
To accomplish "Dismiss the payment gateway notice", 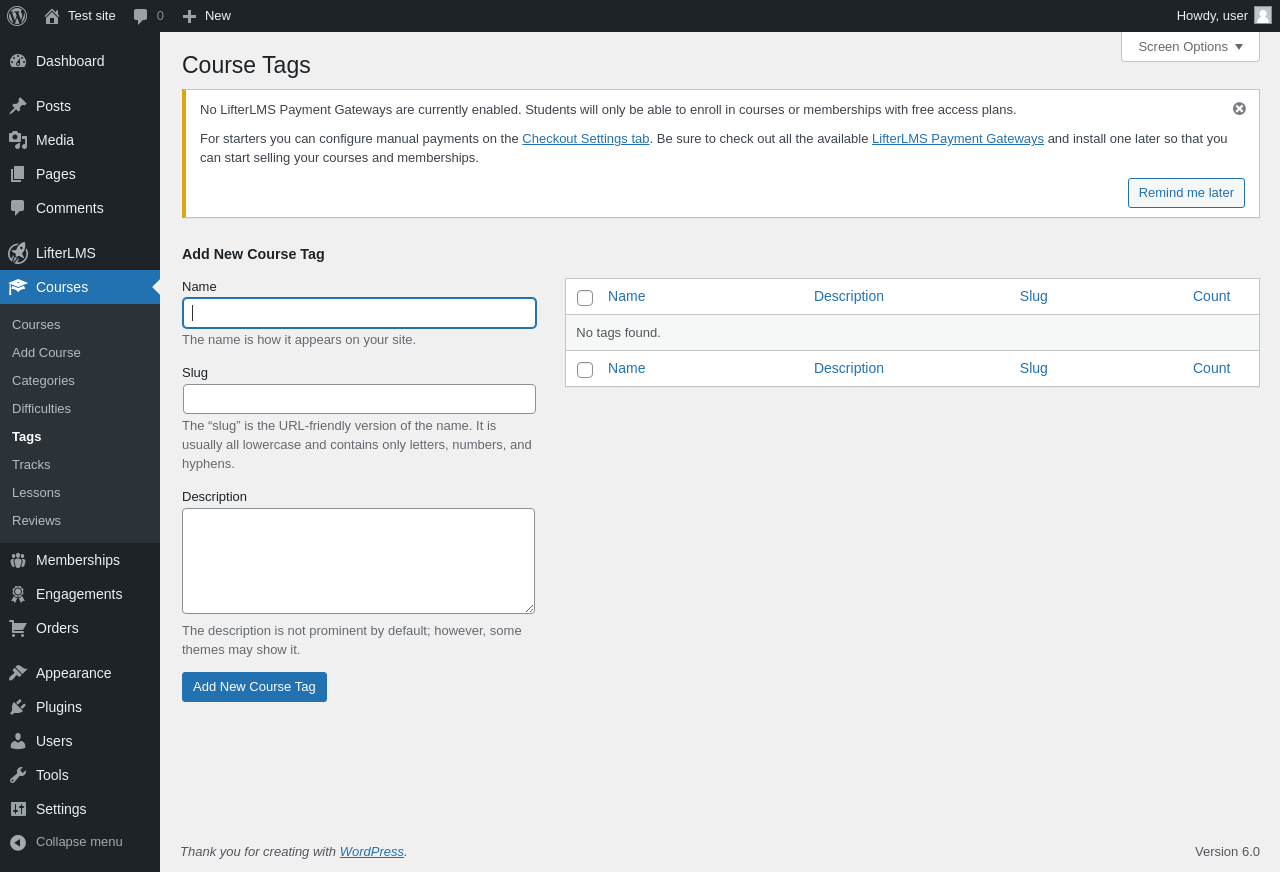I will coord(1239,109).
